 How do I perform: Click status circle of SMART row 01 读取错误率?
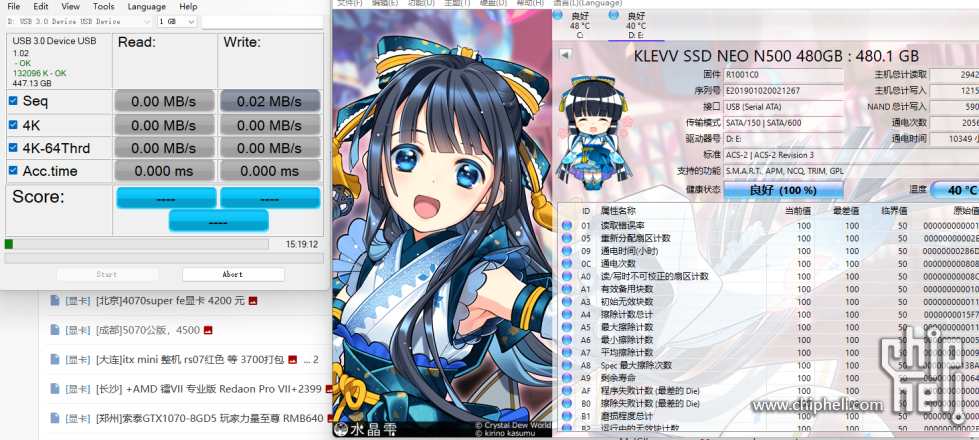pos(567,225)
